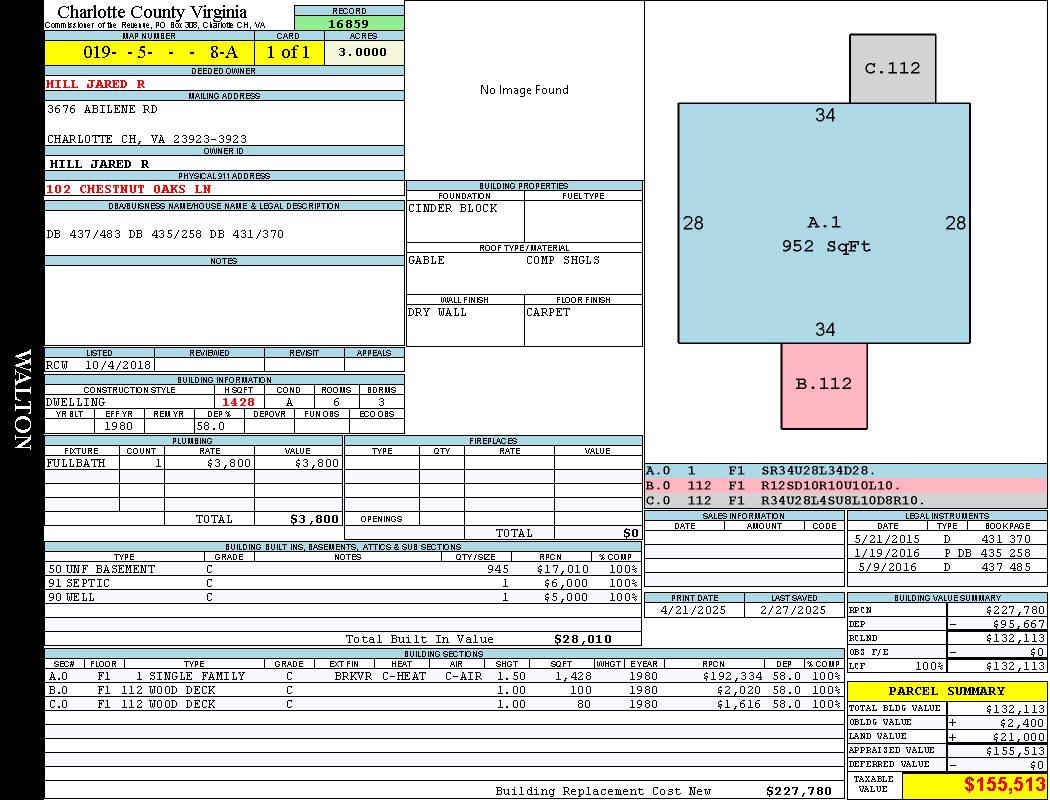
Task: Click Building Replacement Cost New $227,780
Action: 799,791
